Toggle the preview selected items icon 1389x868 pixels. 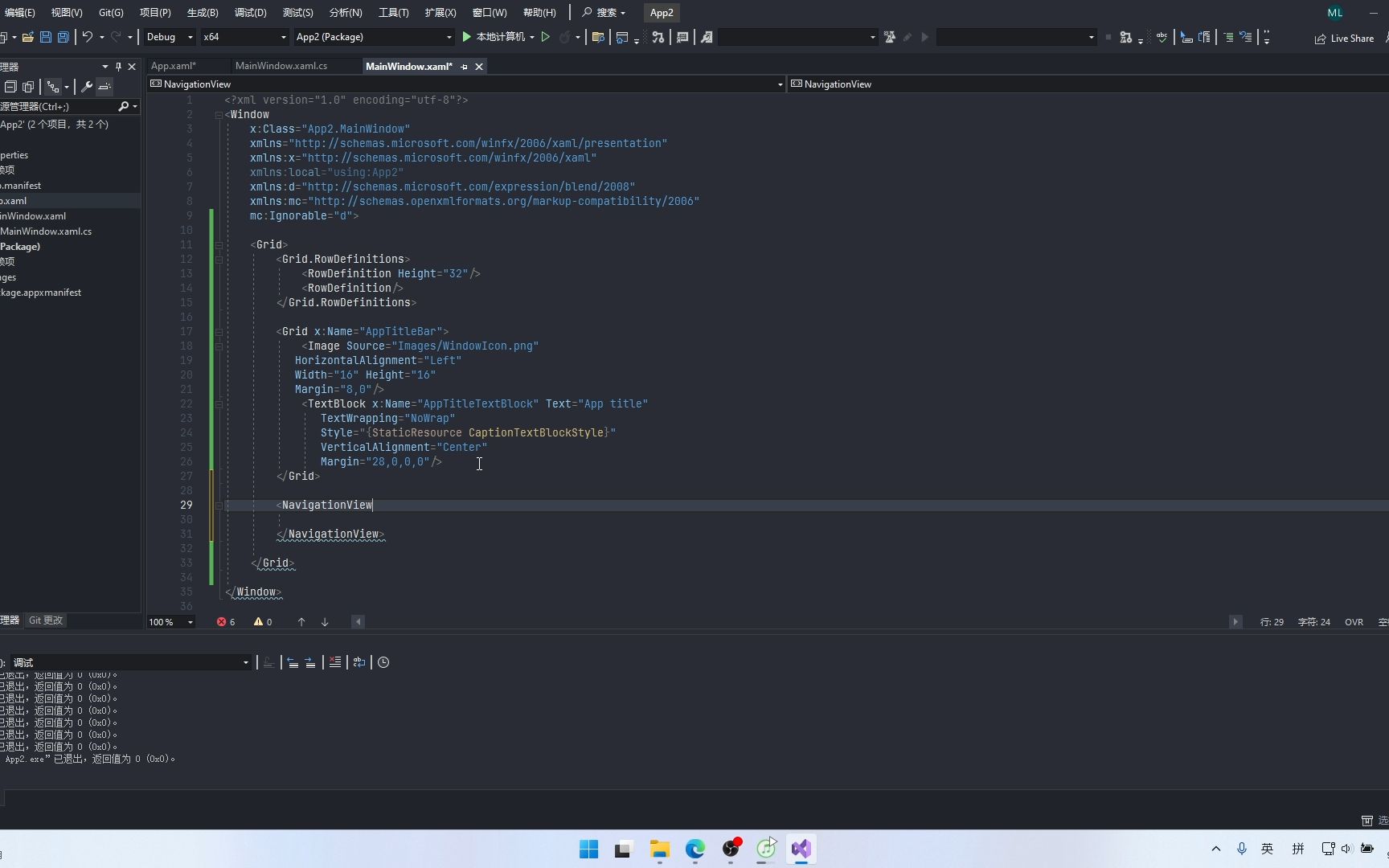point(105,87)
